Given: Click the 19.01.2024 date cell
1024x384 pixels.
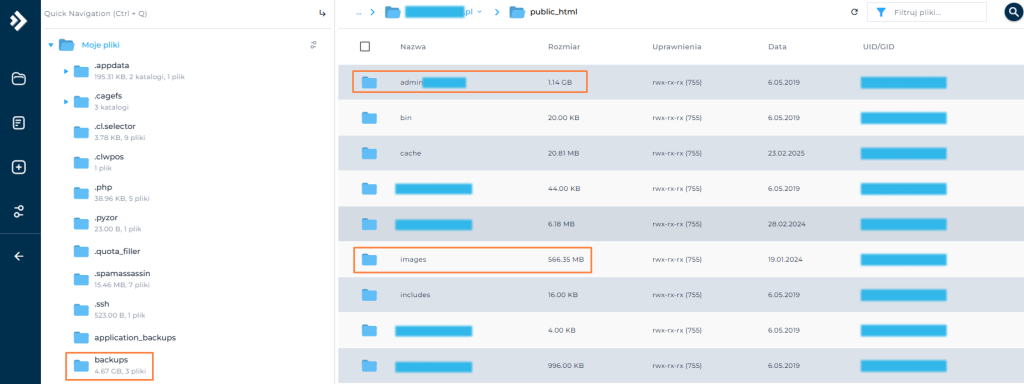Looking at the screenshot, I should click(x=786, y=259).
